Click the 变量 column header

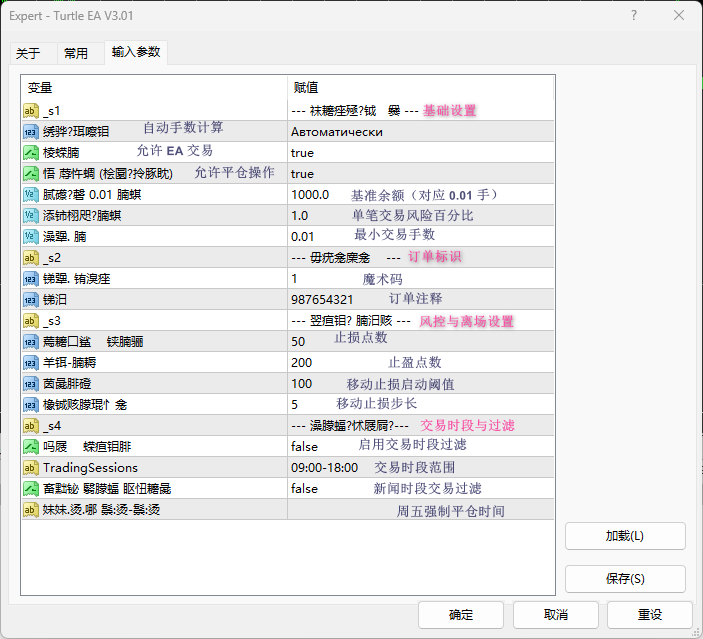click(x=154, y=87)
